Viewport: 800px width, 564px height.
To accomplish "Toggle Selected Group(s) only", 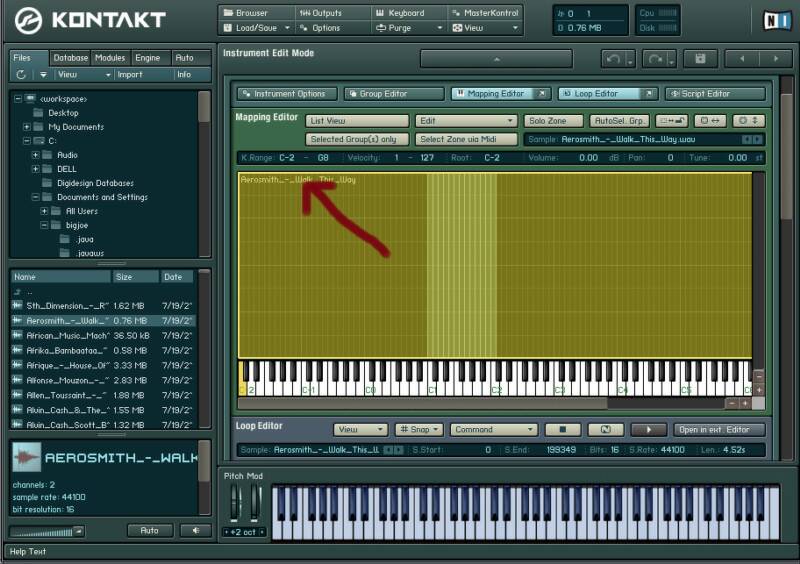I will pos(357,139).
